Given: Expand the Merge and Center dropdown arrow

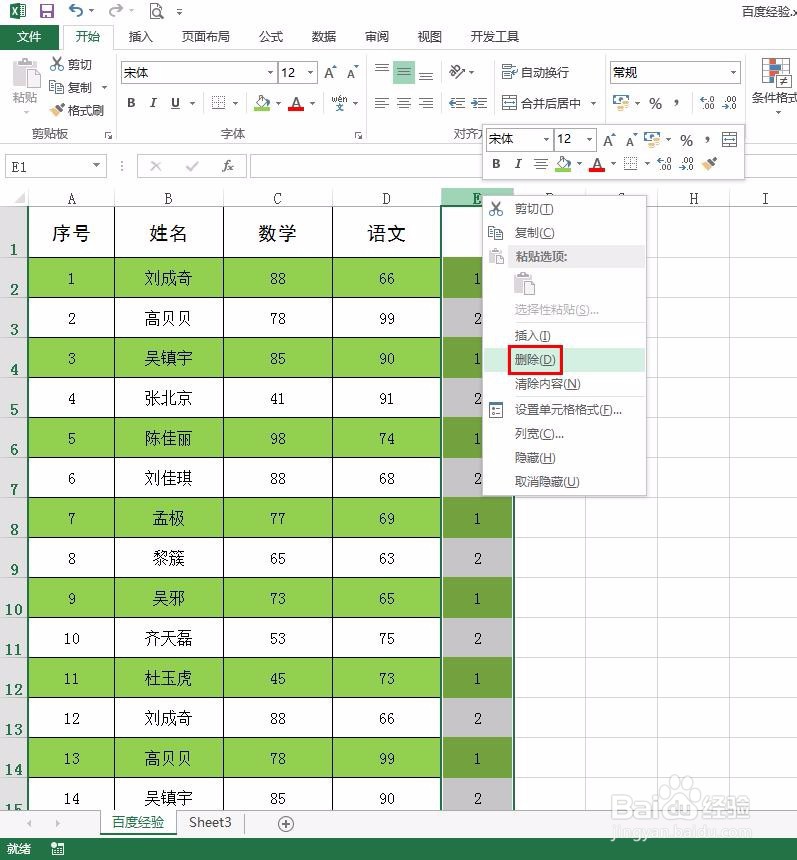Looking at the screenshot, I should 593,103.
